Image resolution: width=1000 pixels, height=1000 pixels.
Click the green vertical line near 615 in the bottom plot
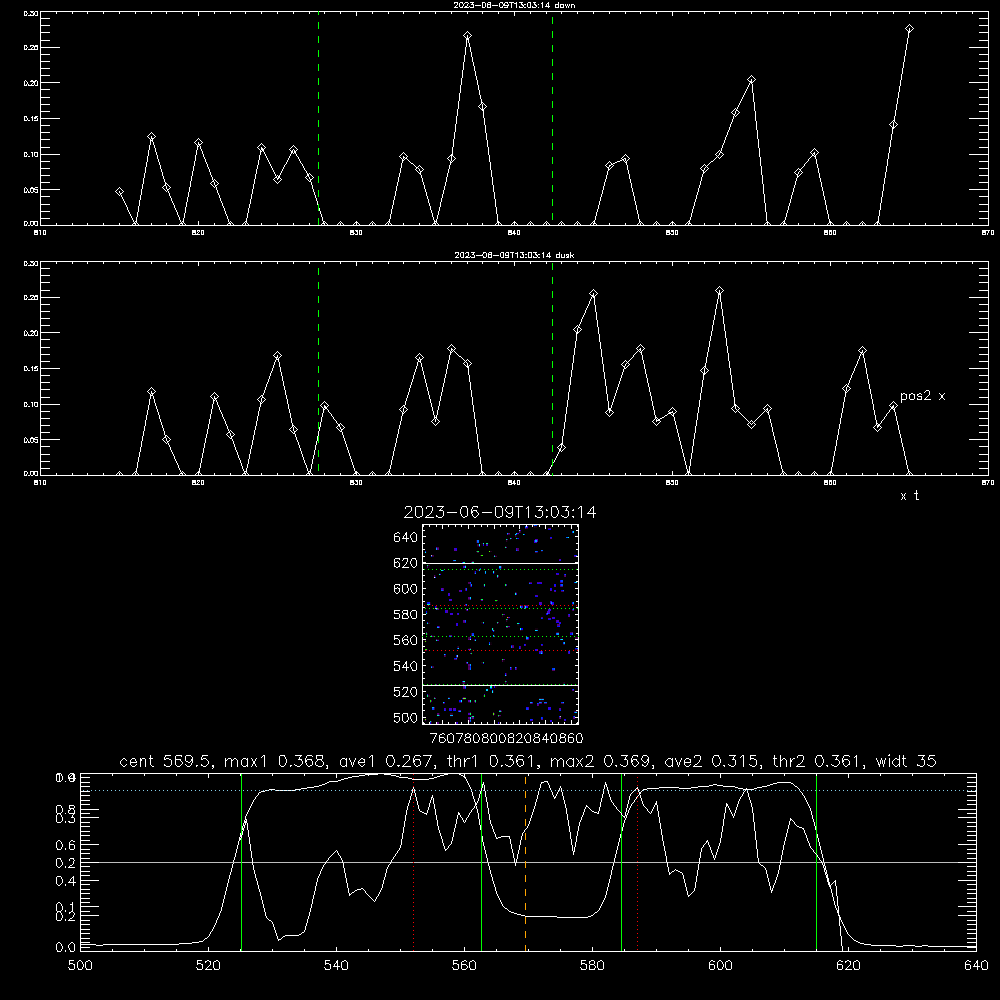point(816,862)
